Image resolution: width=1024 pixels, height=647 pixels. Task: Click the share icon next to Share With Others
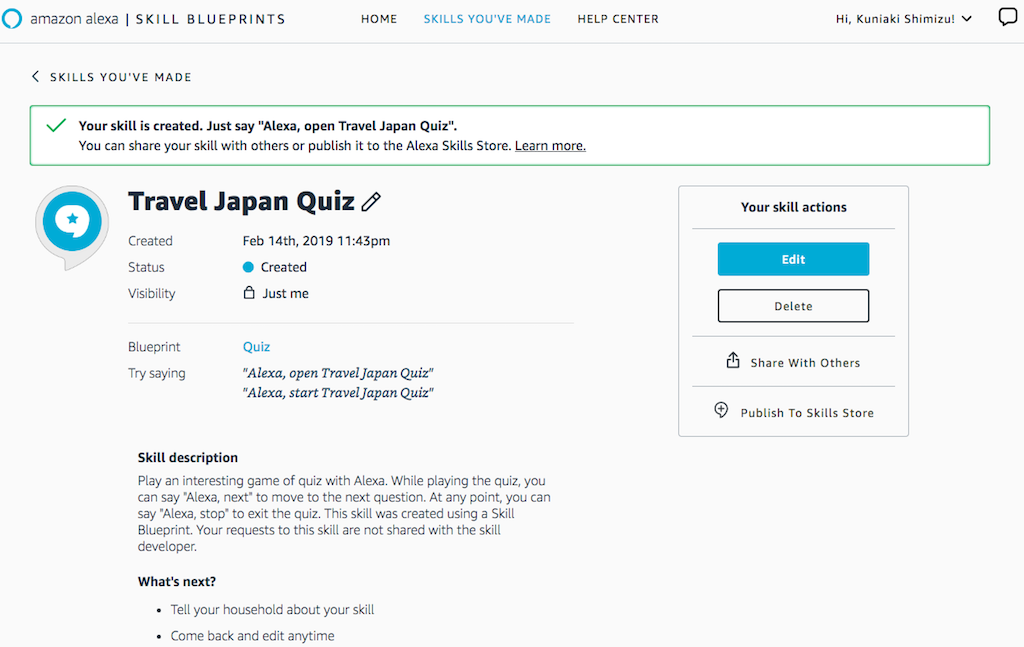[x=733, y=360]
